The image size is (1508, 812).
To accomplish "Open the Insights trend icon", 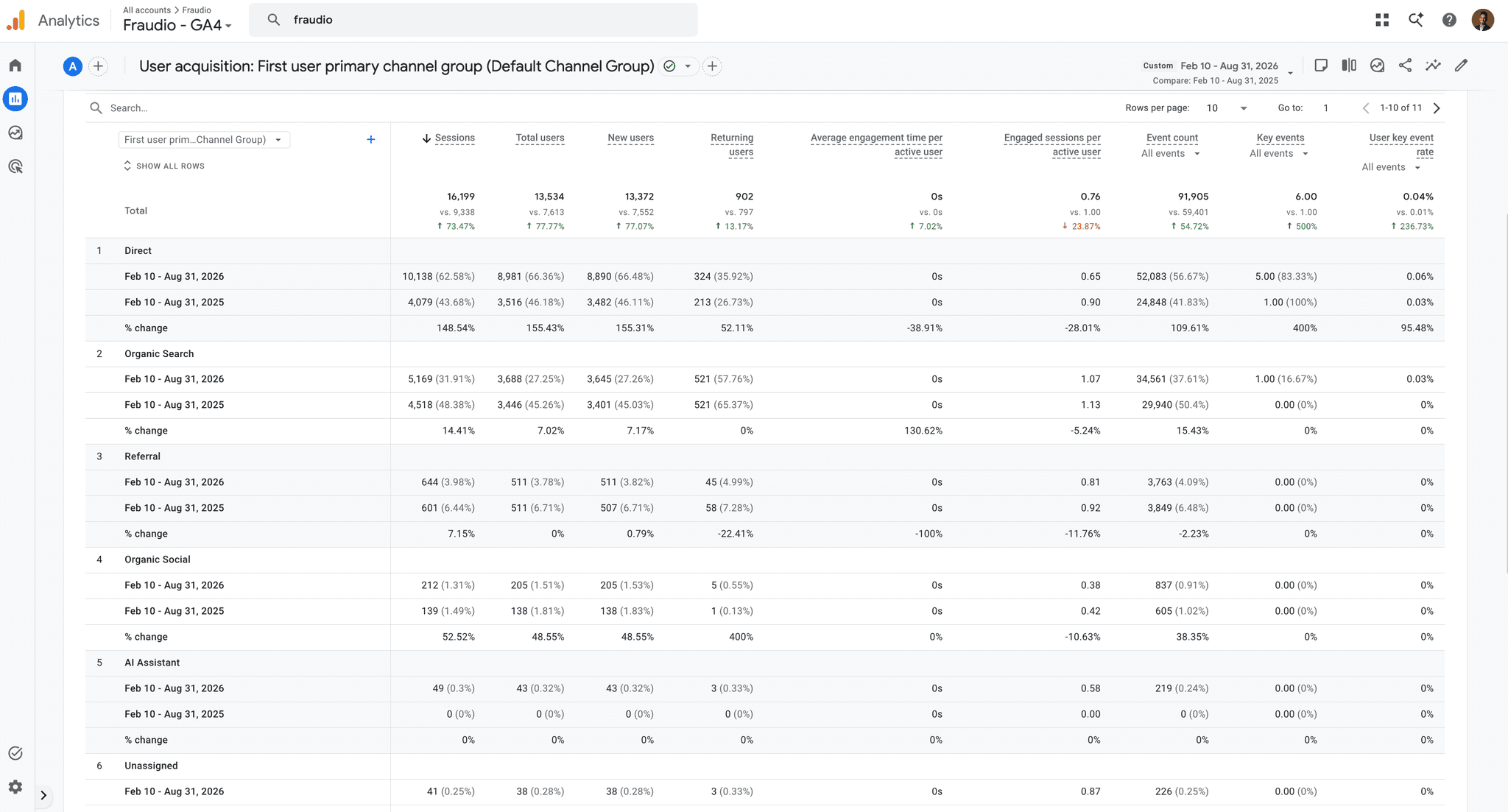I will pyautogui.click(x=1433, y=66).
